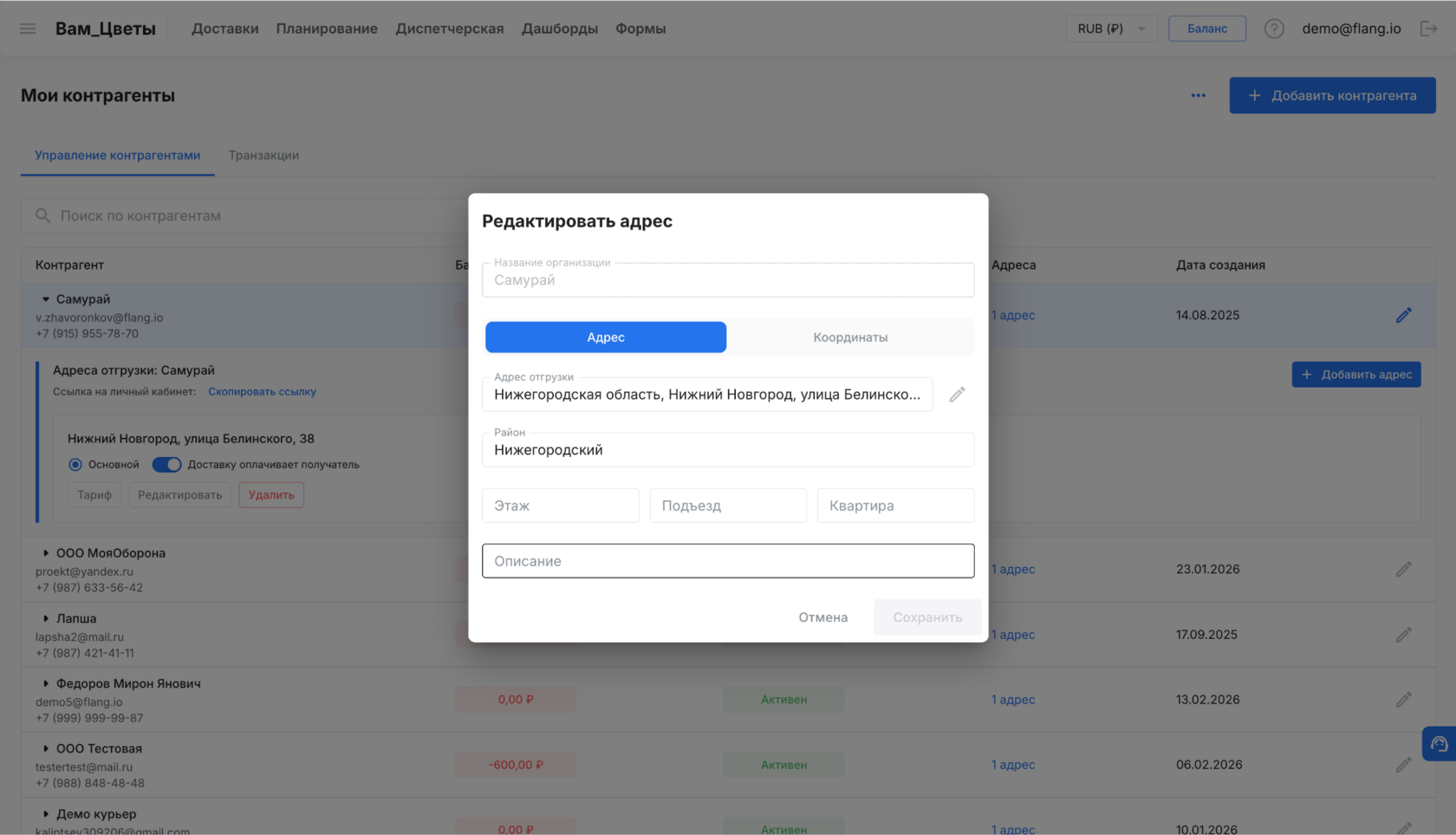Switch to the Транзакции tab

click(x=263, y=155)
